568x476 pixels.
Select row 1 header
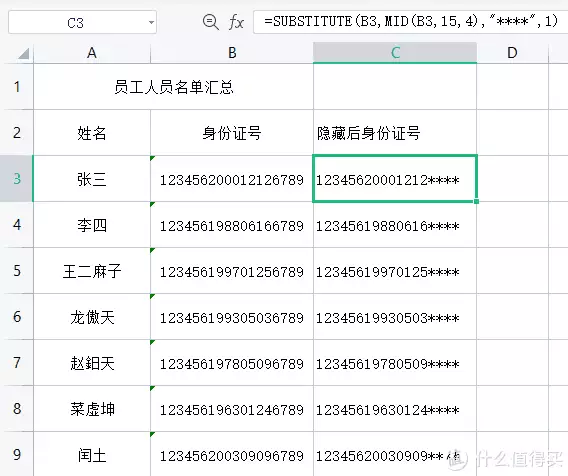tap(17, 87)
